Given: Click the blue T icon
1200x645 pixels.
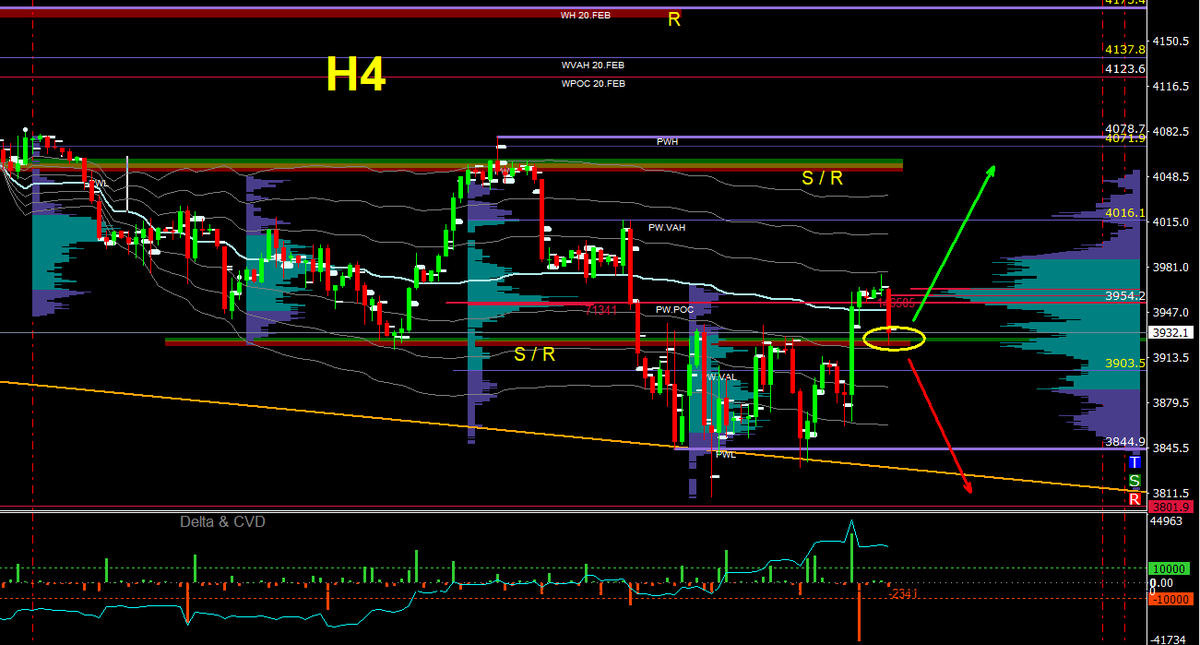Looking at the screenshot, I should pyautogui.click(x=1134, y=462).
